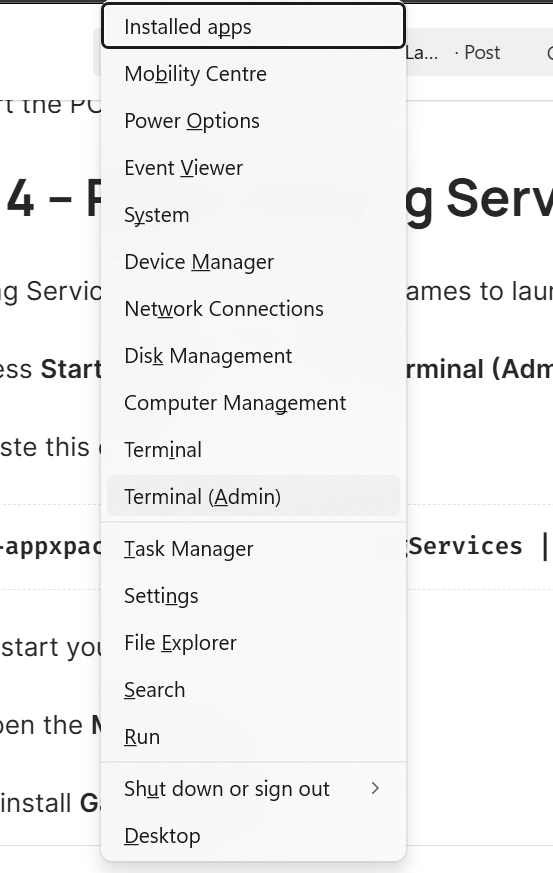This screenshot has height=873, width=553.
Task: Select the Search entry
Action: [253, 690]
